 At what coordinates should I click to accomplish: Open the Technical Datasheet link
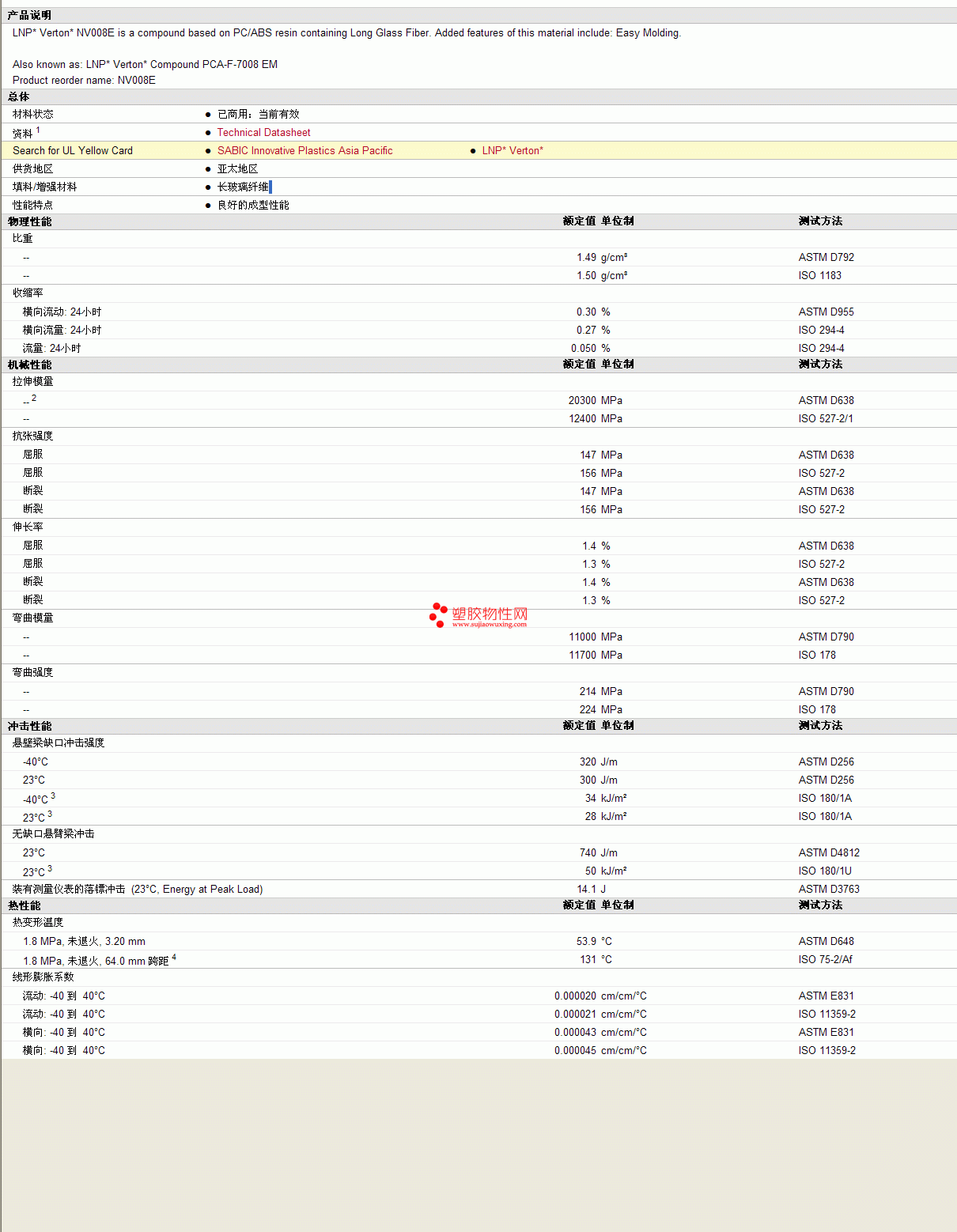263,132
